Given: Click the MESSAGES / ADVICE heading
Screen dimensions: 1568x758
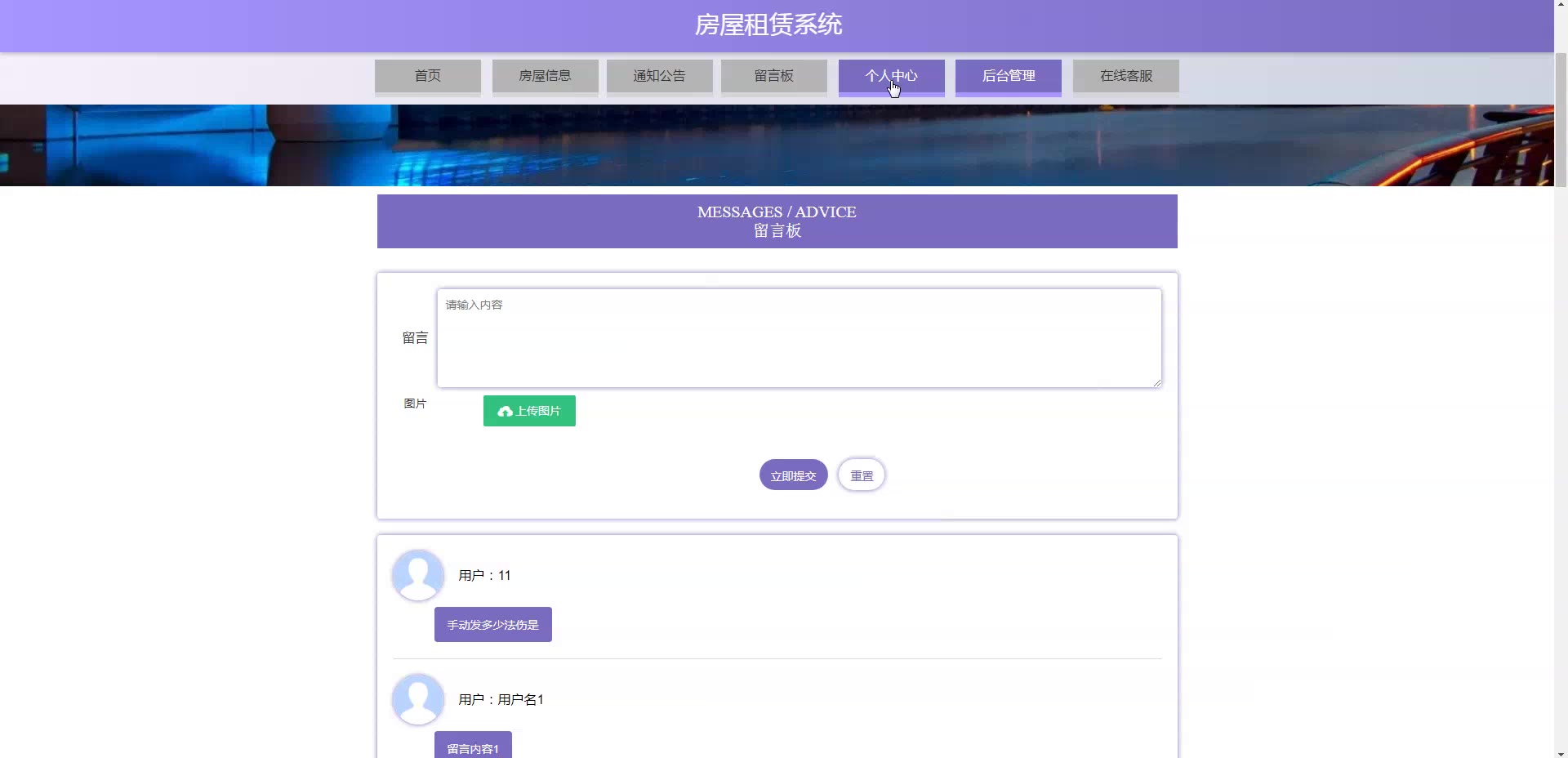Looking at the screenshot, I should pos(777,212).
